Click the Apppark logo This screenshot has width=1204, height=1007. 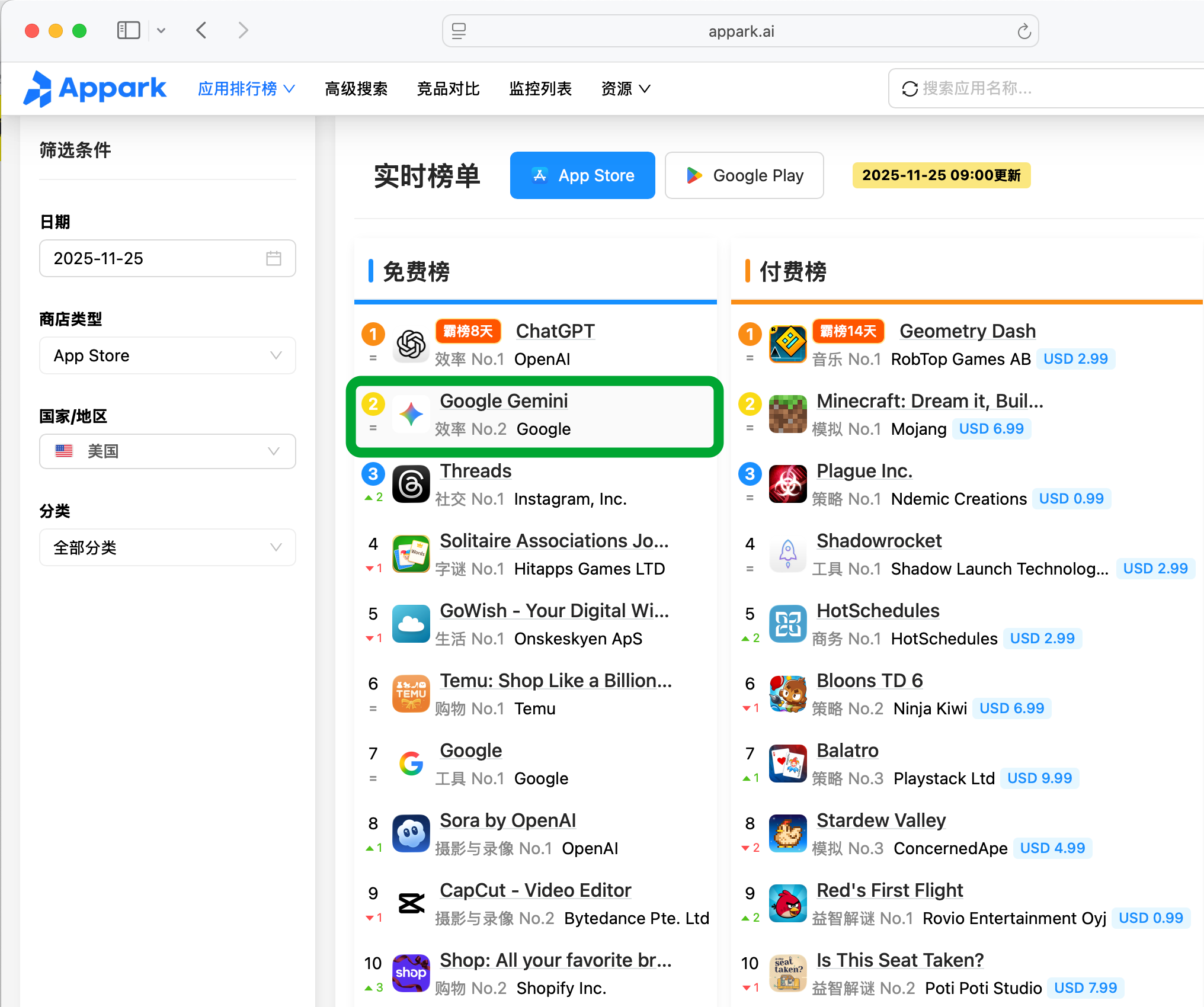coord(95,89)
